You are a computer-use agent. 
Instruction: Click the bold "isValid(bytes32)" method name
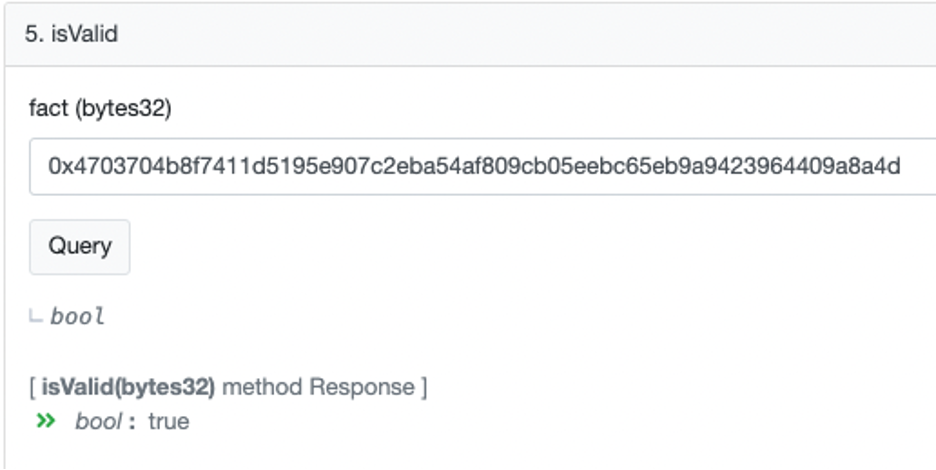click(x=129, y=387)
